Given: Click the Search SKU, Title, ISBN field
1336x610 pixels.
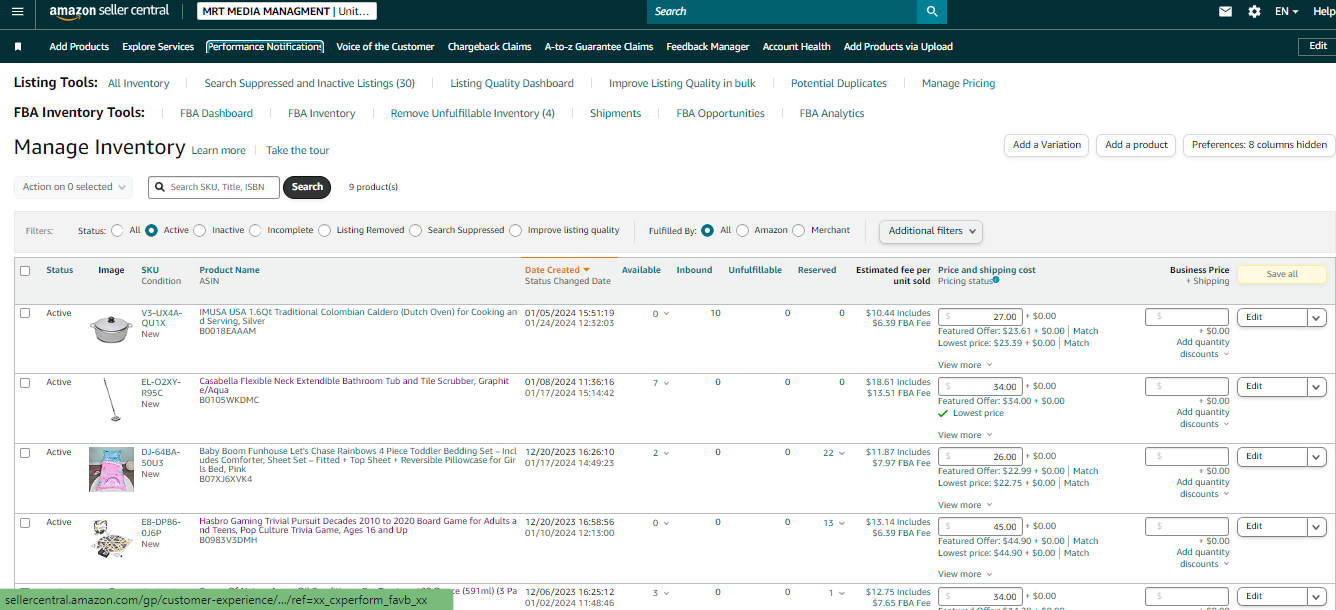Looking at the screenshot, I should [x=214, y=187].
